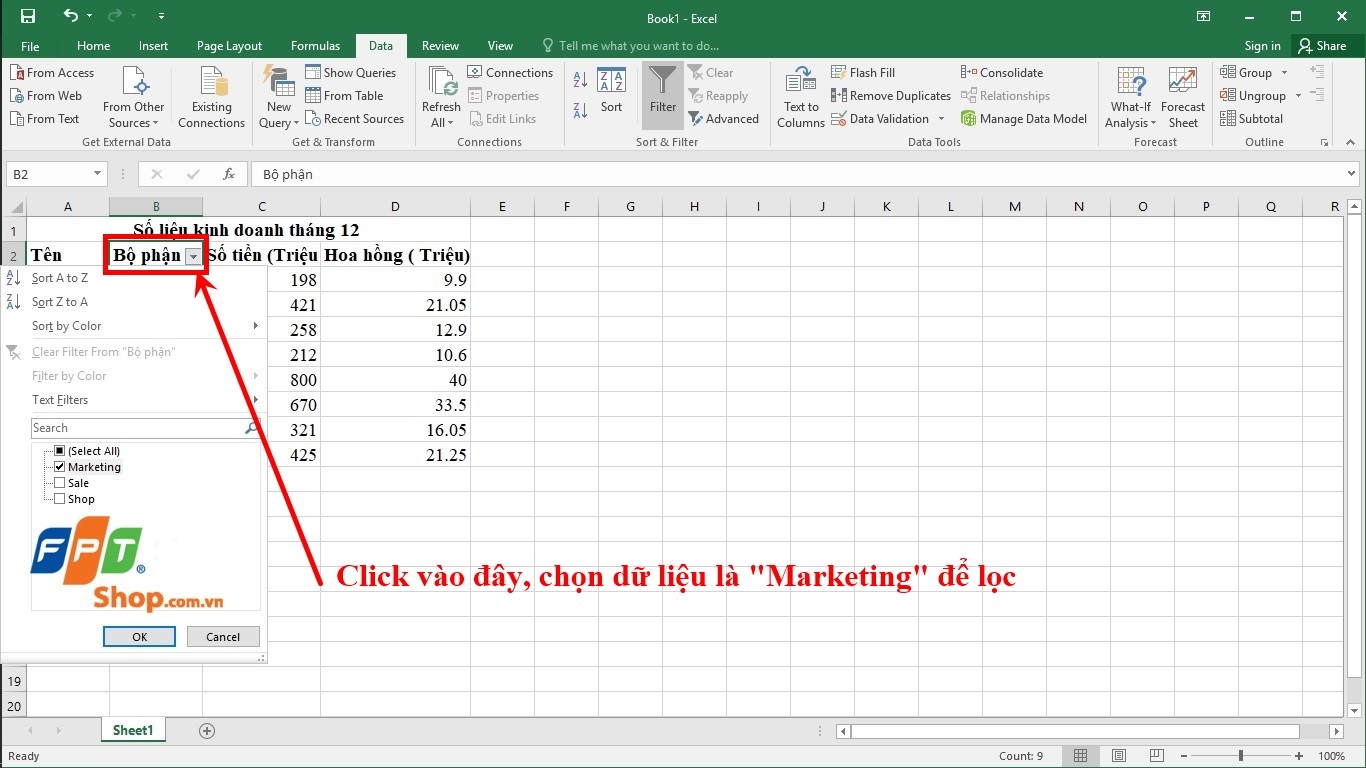Switch to the Insert tab
Screen dimensions: 1366x768
click(153, 46)
